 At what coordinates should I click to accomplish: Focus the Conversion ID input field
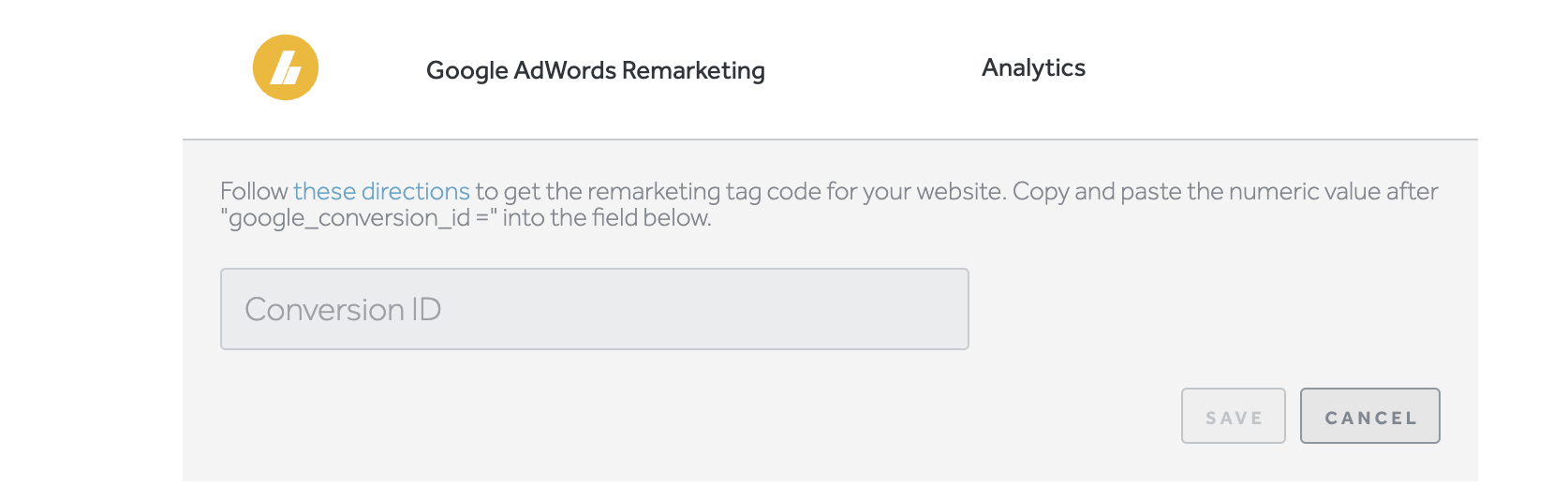[x=595, y=309]
